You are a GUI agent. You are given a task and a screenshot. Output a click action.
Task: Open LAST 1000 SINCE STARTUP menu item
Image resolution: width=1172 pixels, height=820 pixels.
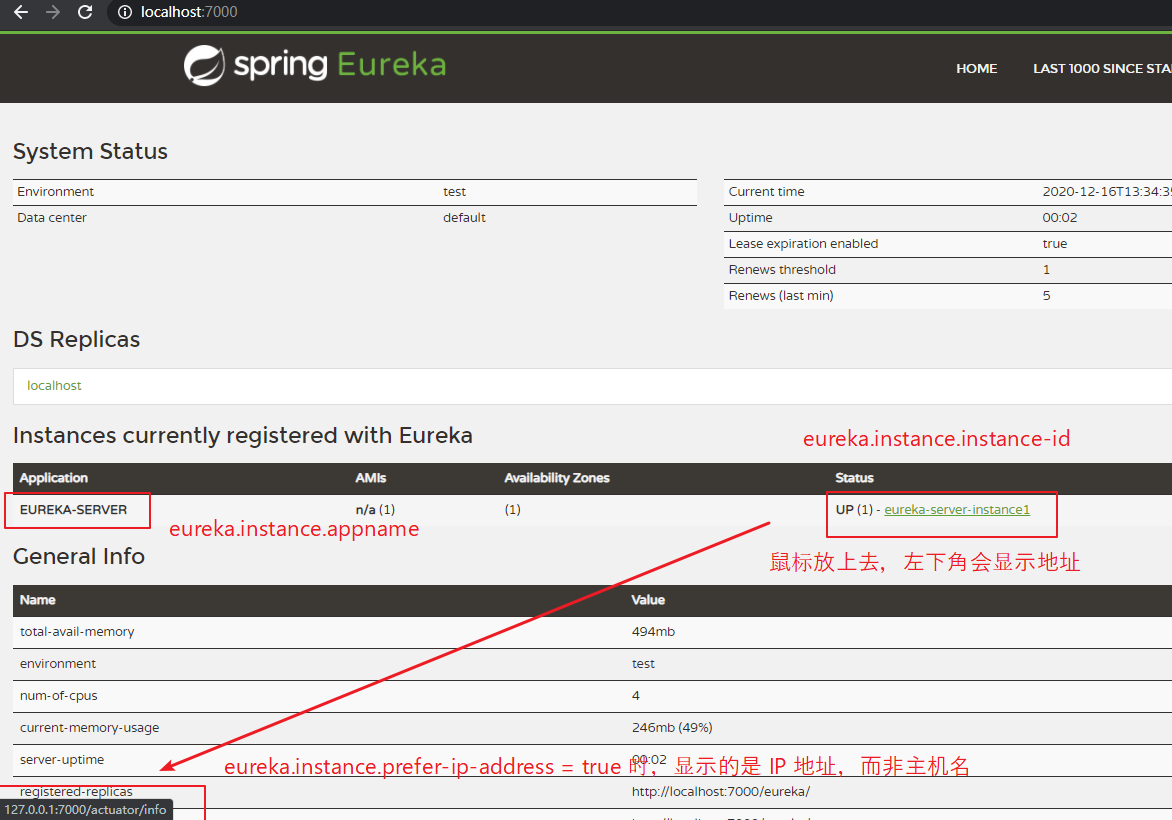click(1102, 69)
